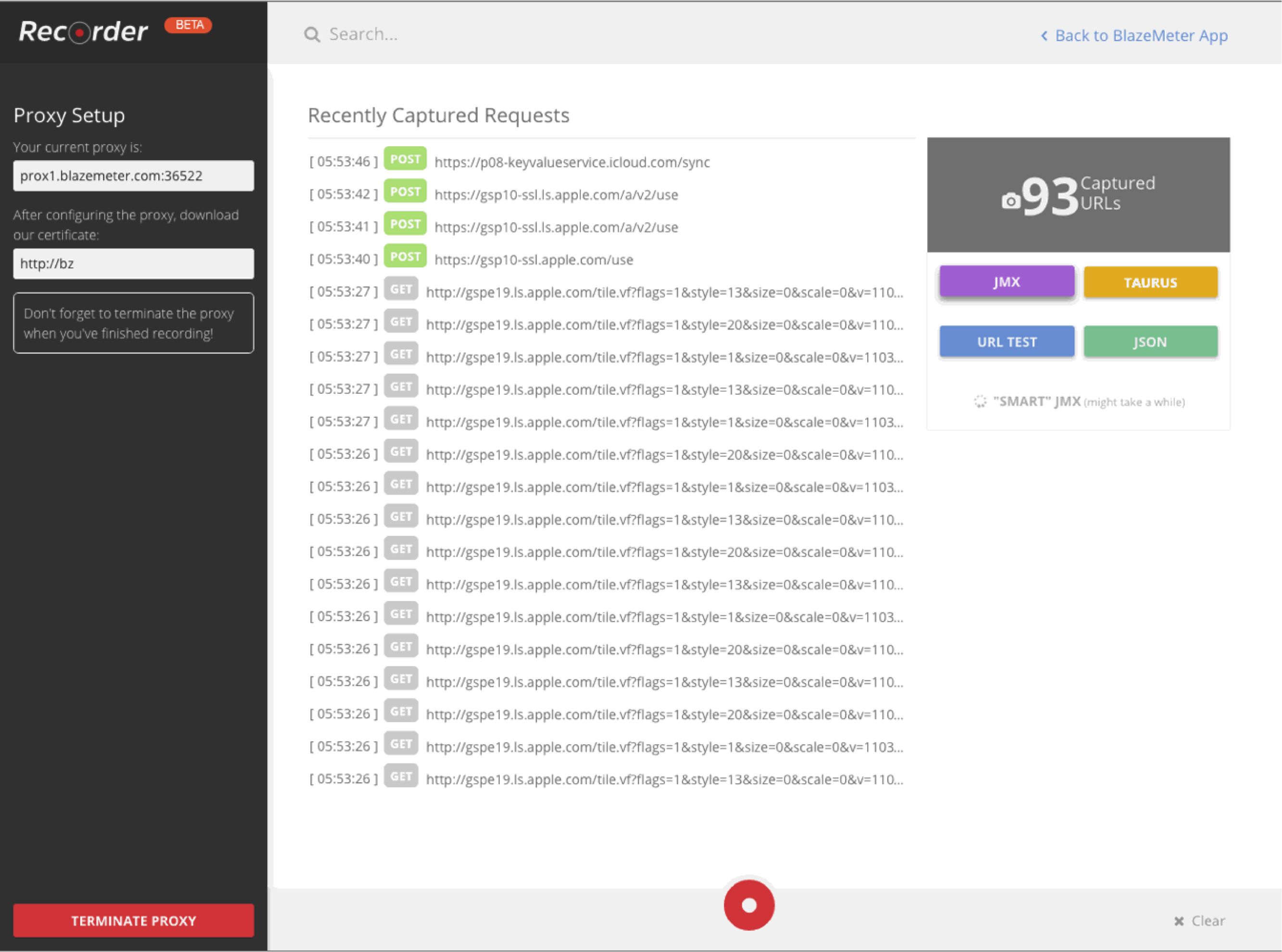Export captured requests as JSON
The height and width of the screenshot is (952, 1282).
click(1151, 342)
